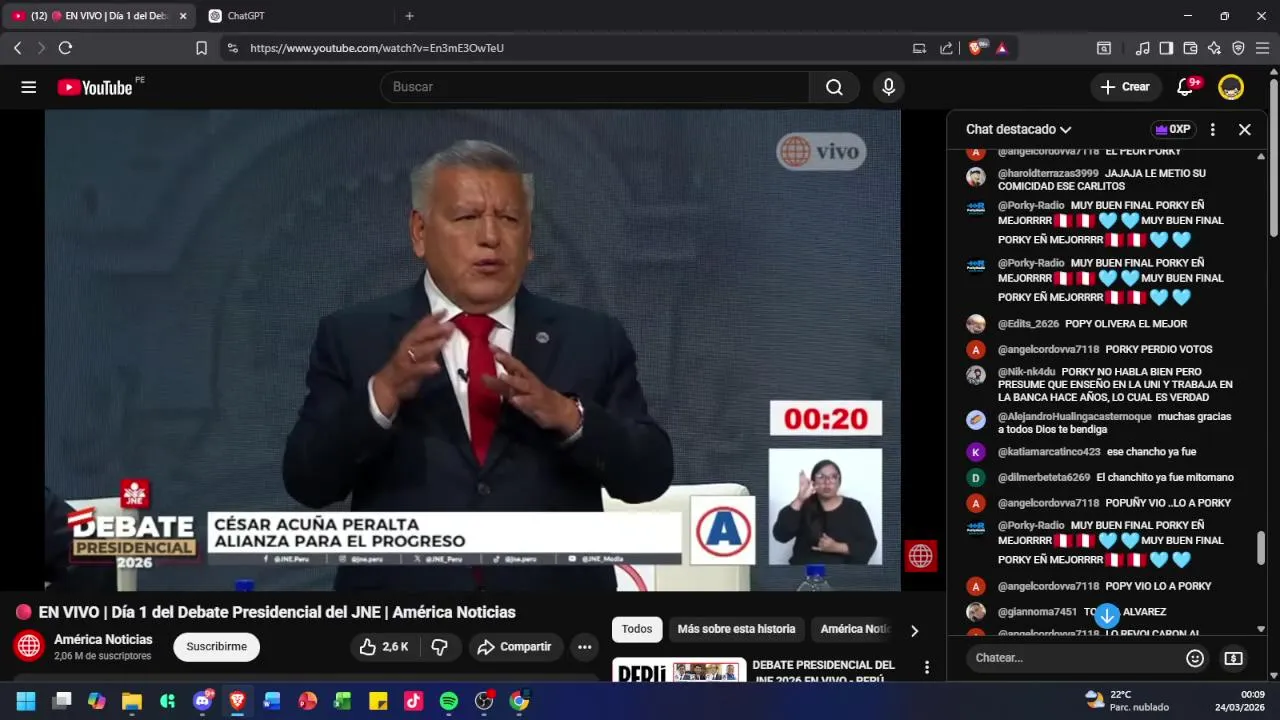
Task: Share the video via Compartir
Action: tap(515, 647)
